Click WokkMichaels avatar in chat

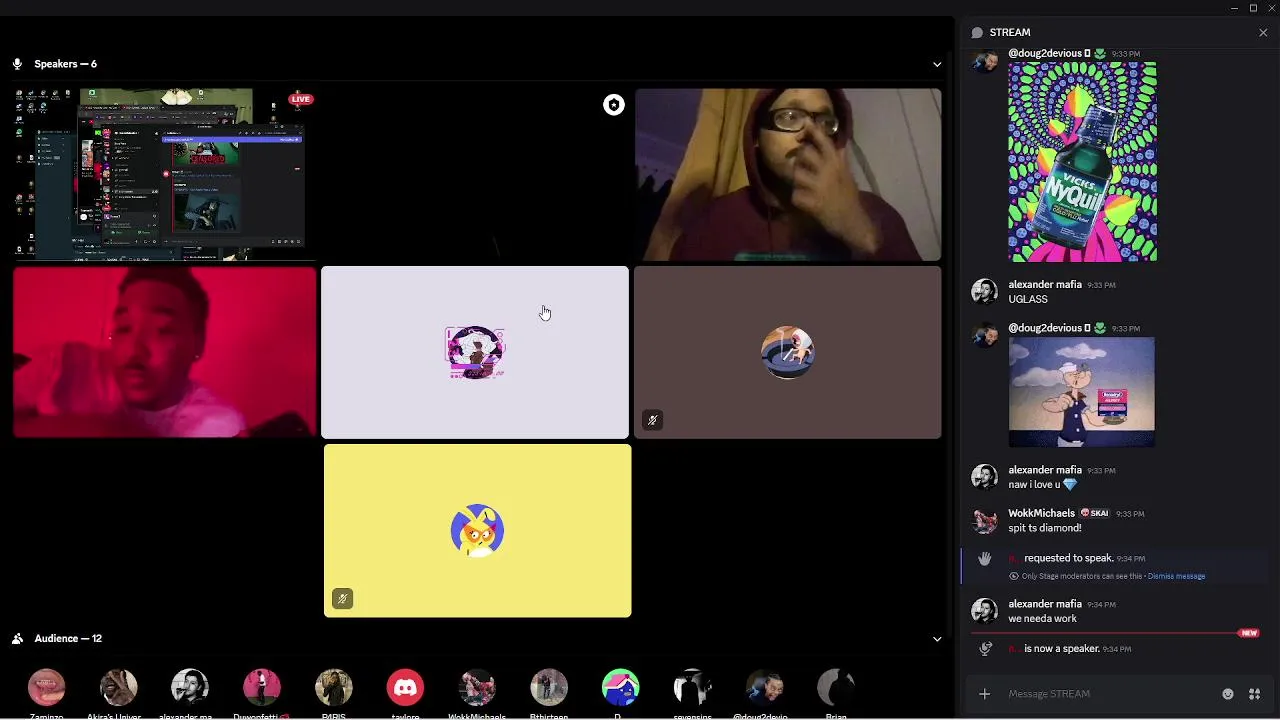point(985,521)
